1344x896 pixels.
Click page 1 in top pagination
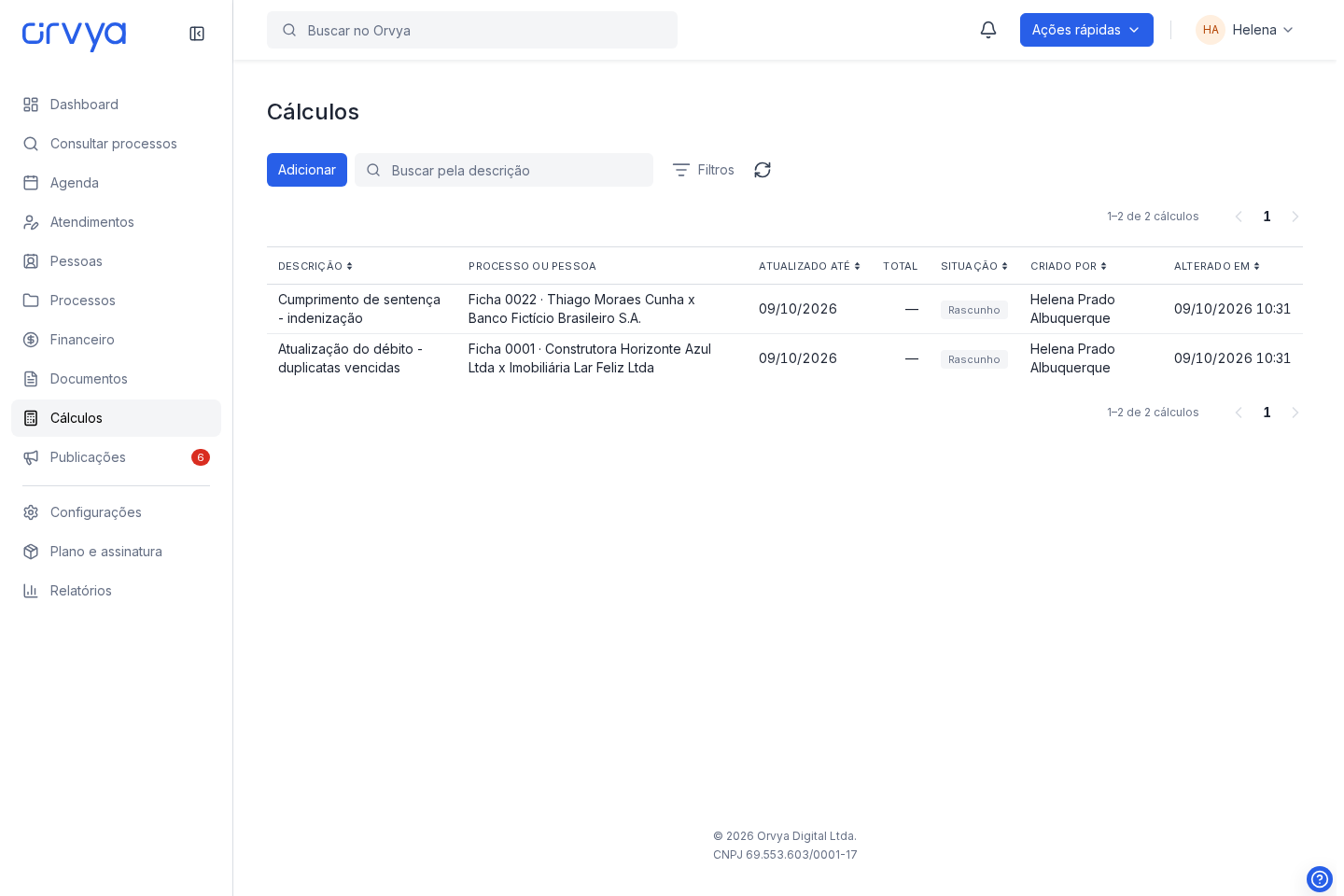[1267, 217]
